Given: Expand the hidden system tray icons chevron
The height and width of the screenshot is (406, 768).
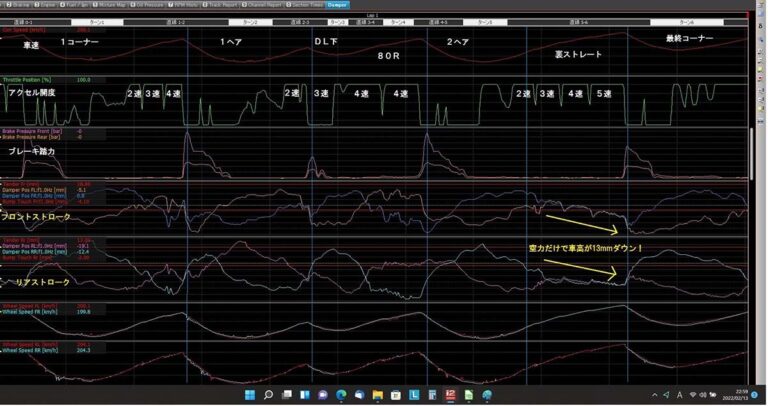Looking at the screenshot, I should coord(655,395).
